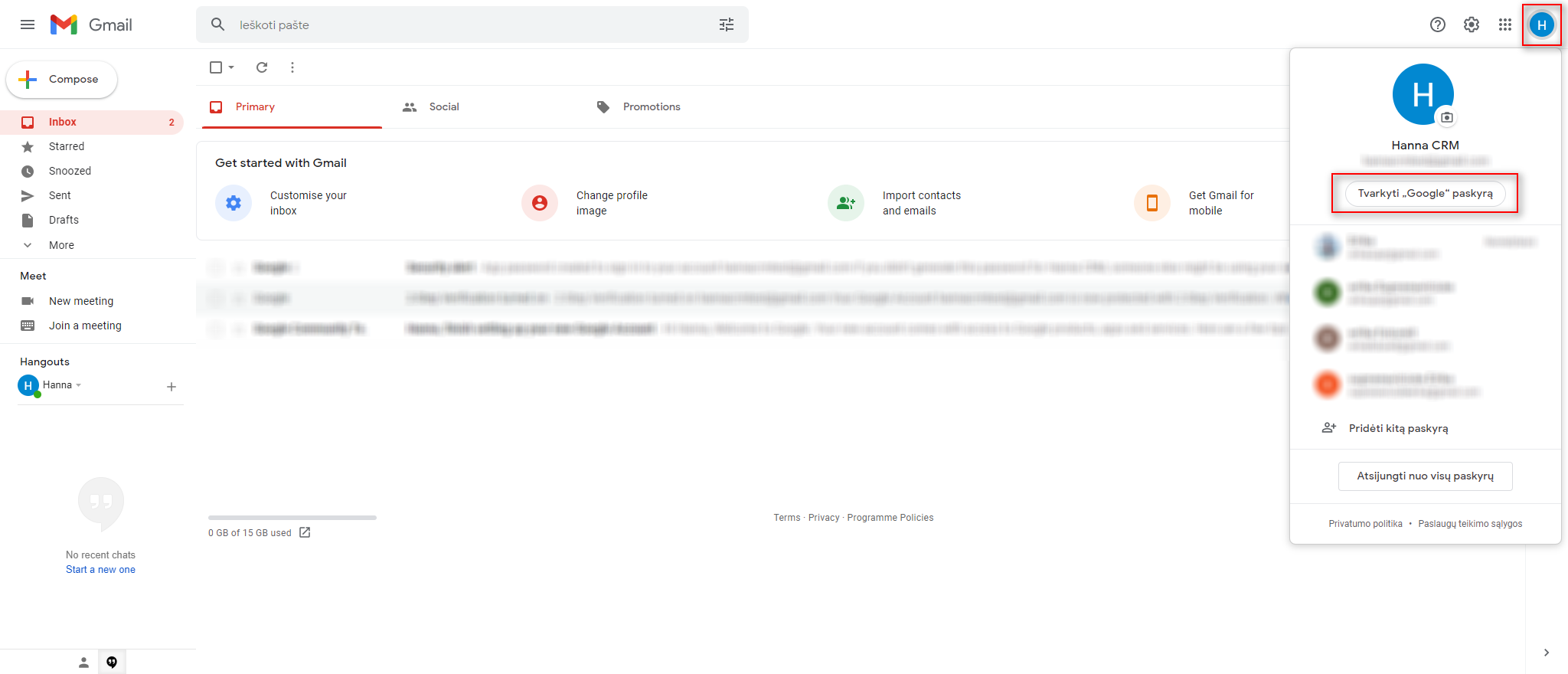Switch to Hangouts conversations icon

pos(112,663)
